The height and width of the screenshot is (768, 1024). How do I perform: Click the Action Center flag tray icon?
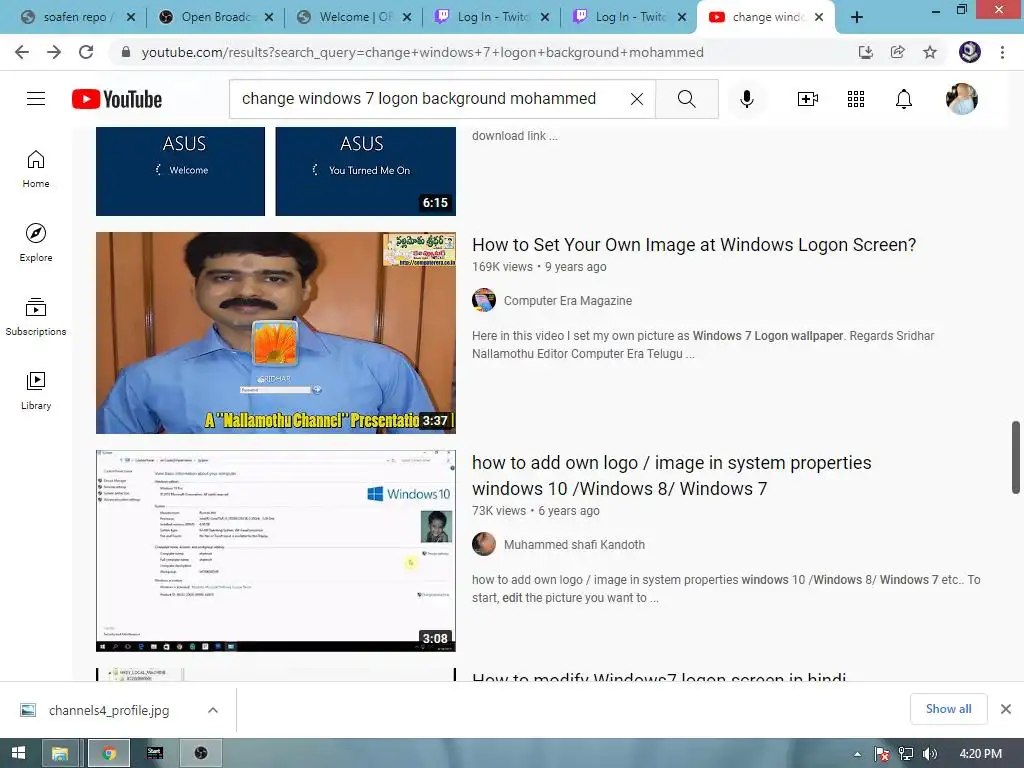pos(882,754)
